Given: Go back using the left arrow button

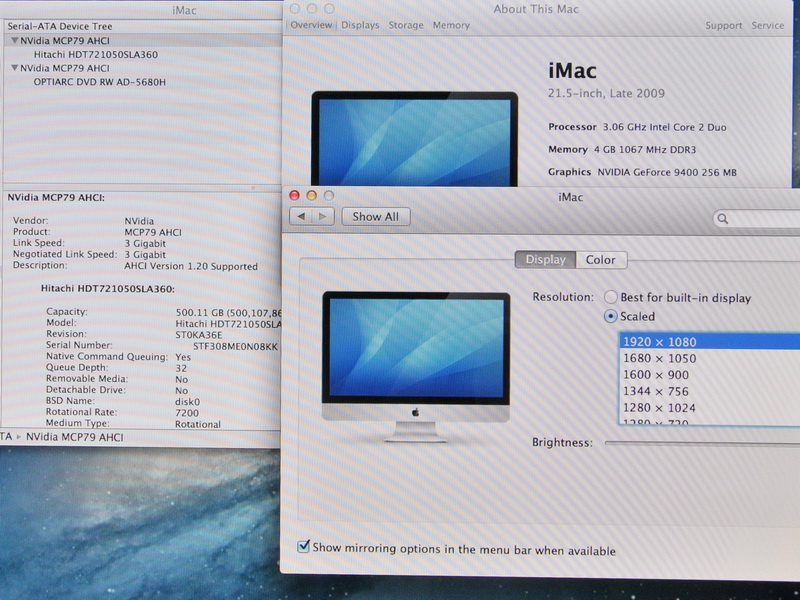Looking at the screenshot, I should tap(301, 216).
